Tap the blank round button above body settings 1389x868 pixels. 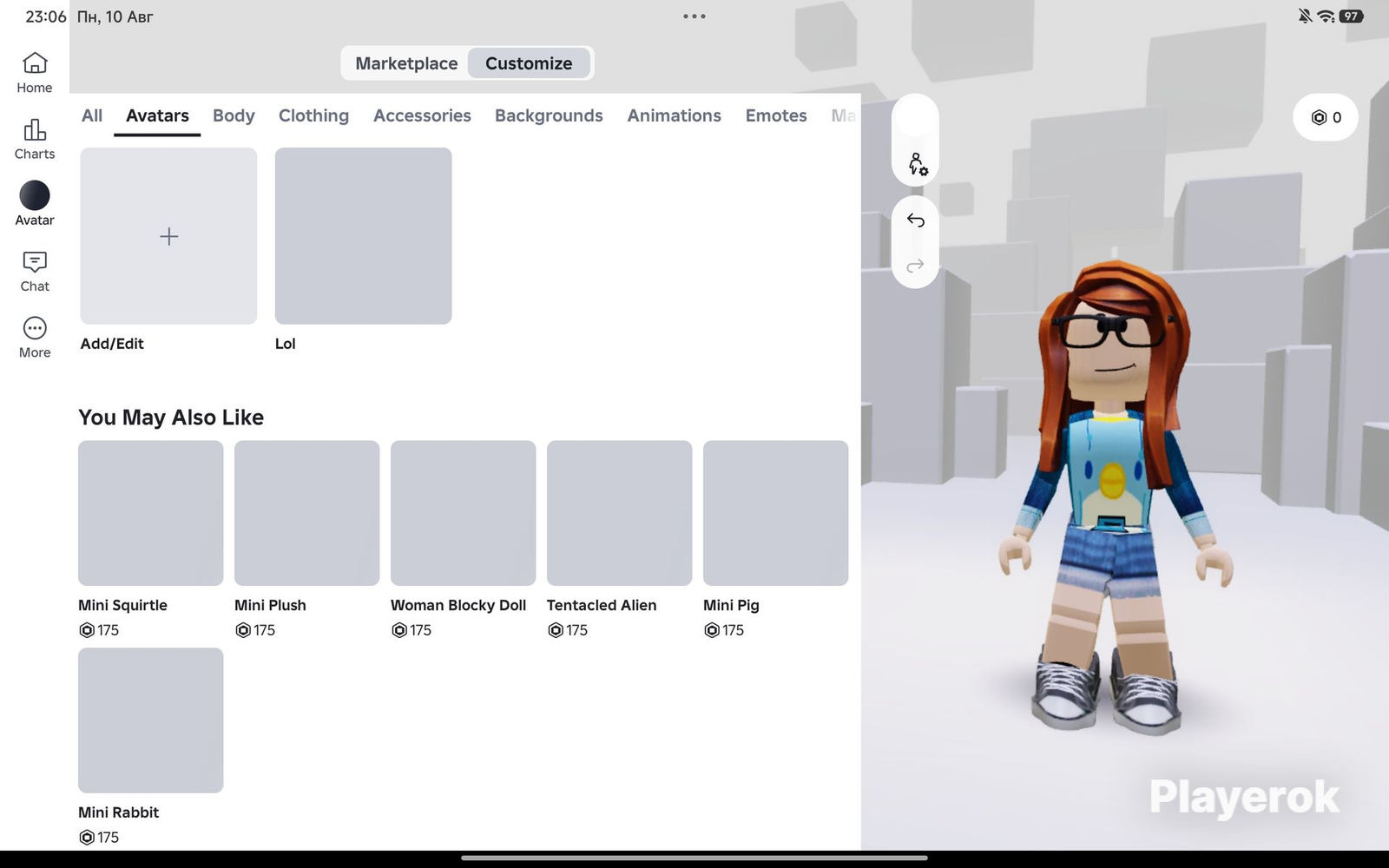(x=915, y=116)
